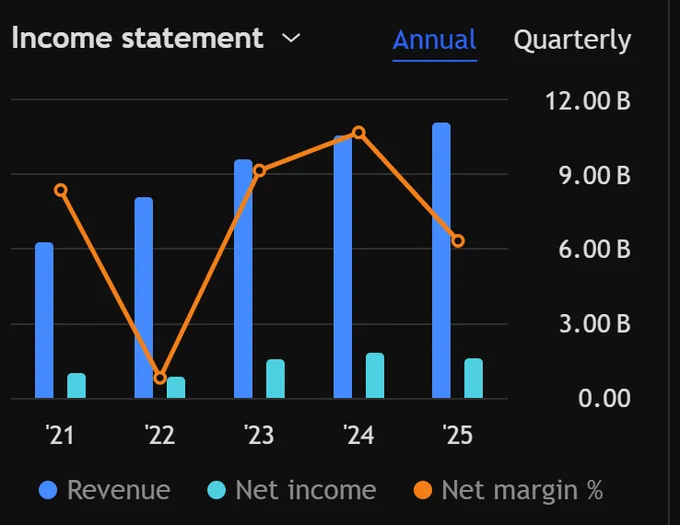Click the '22 net margin data point
This screenshot has width=680, height=525.
click(x=160, y=378)
